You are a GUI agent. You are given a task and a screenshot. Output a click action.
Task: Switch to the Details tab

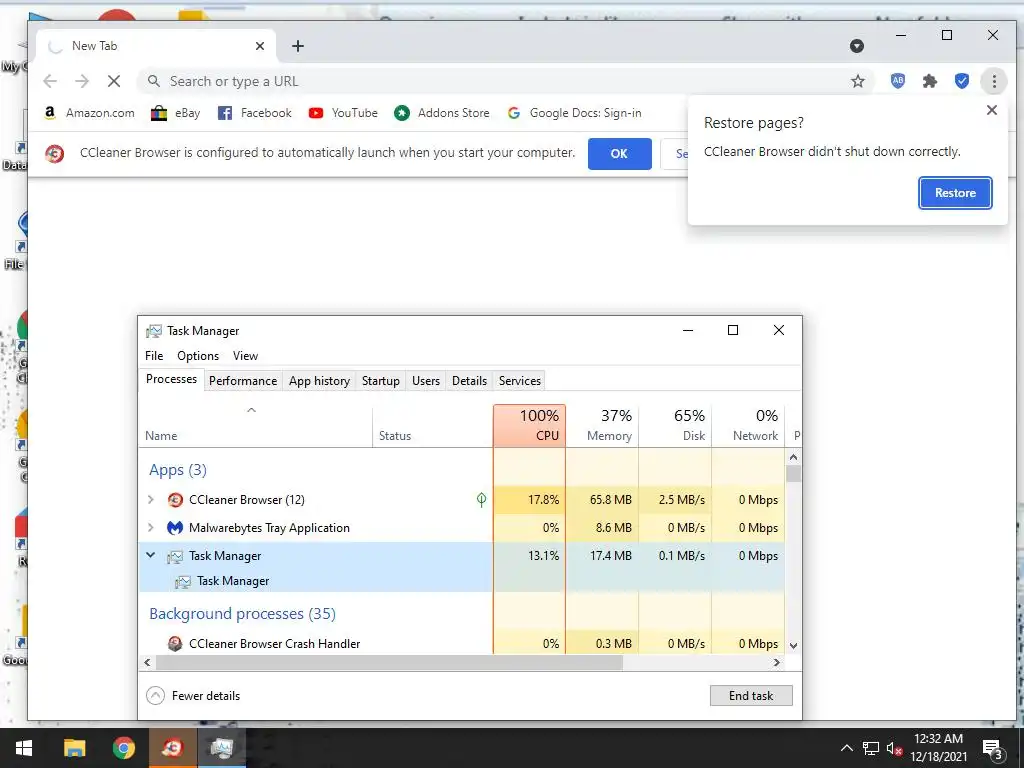[x=470, y=381]
